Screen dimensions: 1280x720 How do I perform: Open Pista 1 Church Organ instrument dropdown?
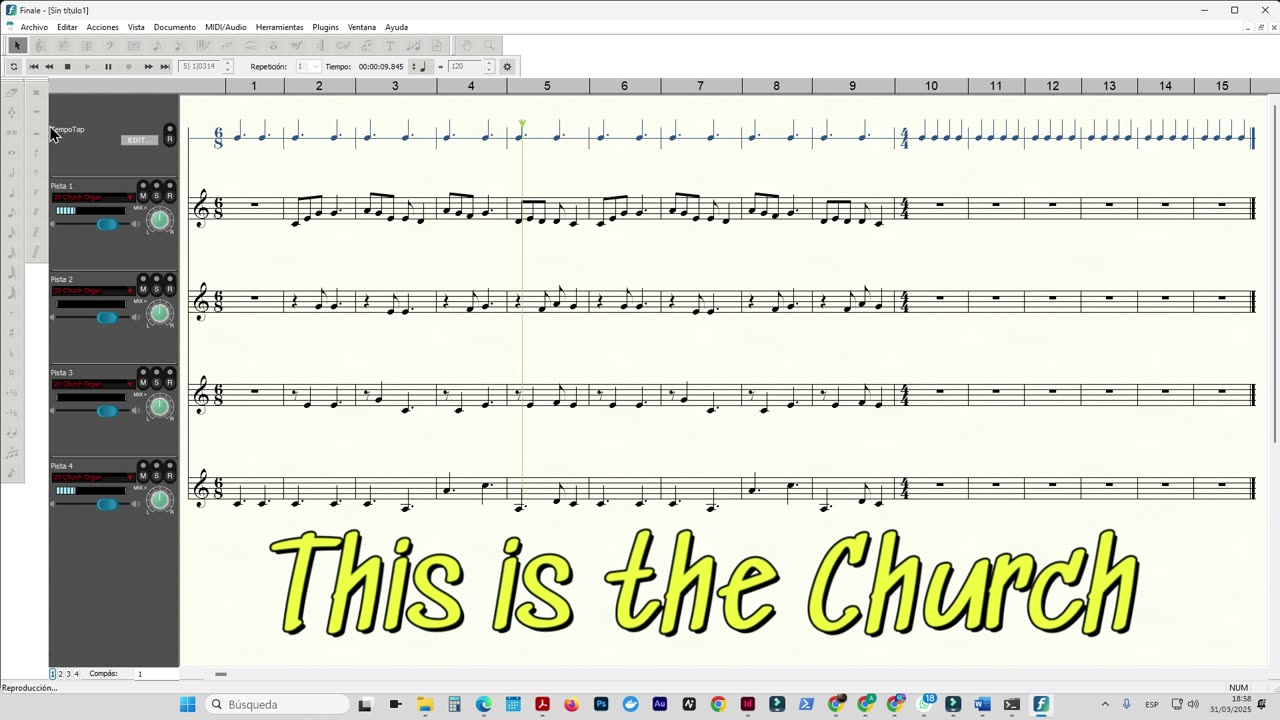click(94, 197)
